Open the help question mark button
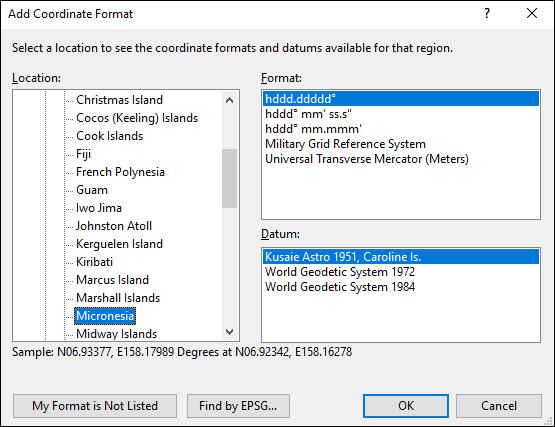Screen dimensions: 555x427 pos(487,13)
